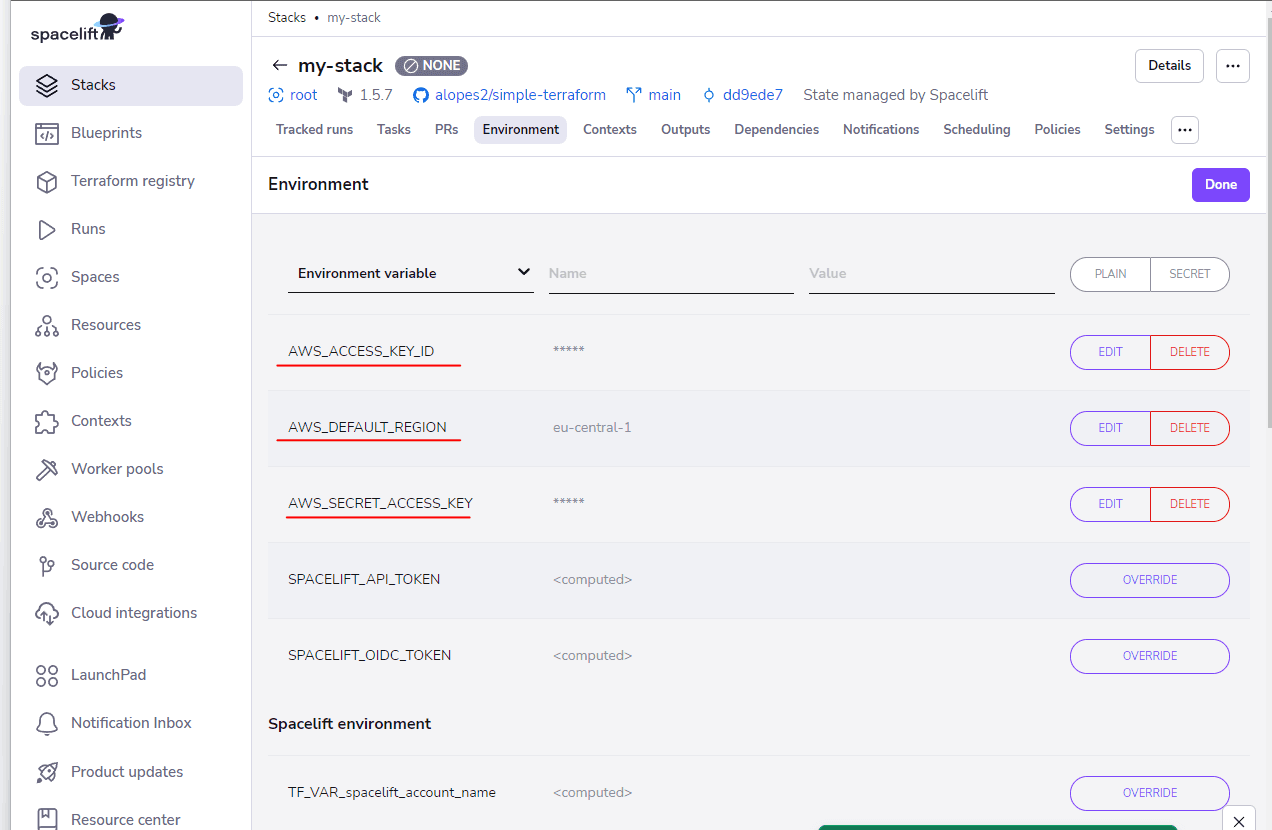Switch to the Tracked runs tab
Viewport: 1272px width, 830px height.
point(314,129)
